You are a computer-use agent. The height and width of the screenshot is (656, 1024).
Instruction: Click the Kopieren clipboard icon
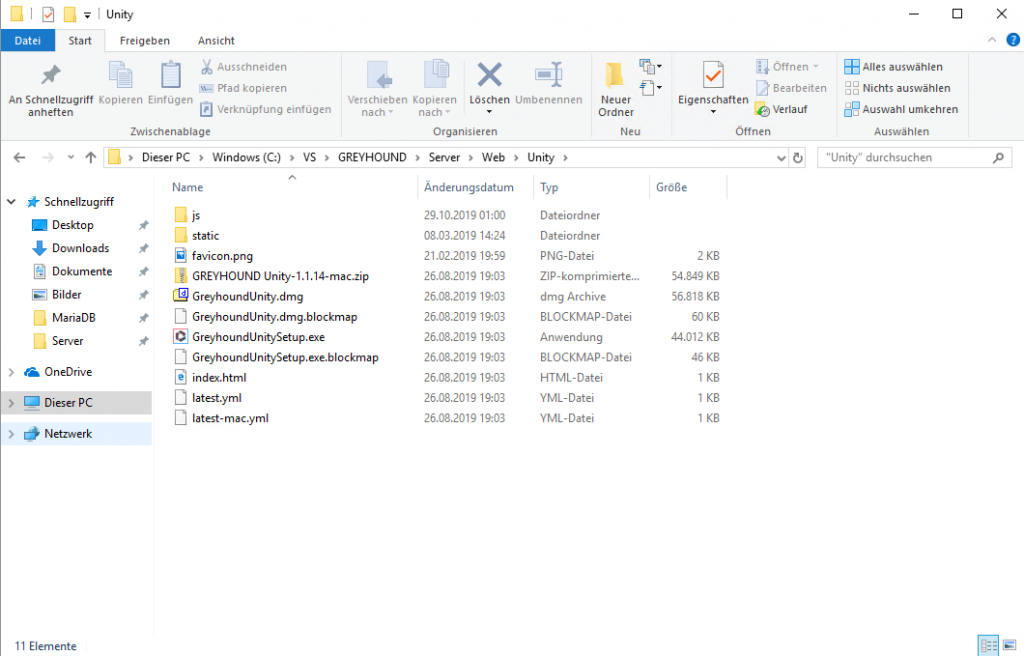point(120,75)
